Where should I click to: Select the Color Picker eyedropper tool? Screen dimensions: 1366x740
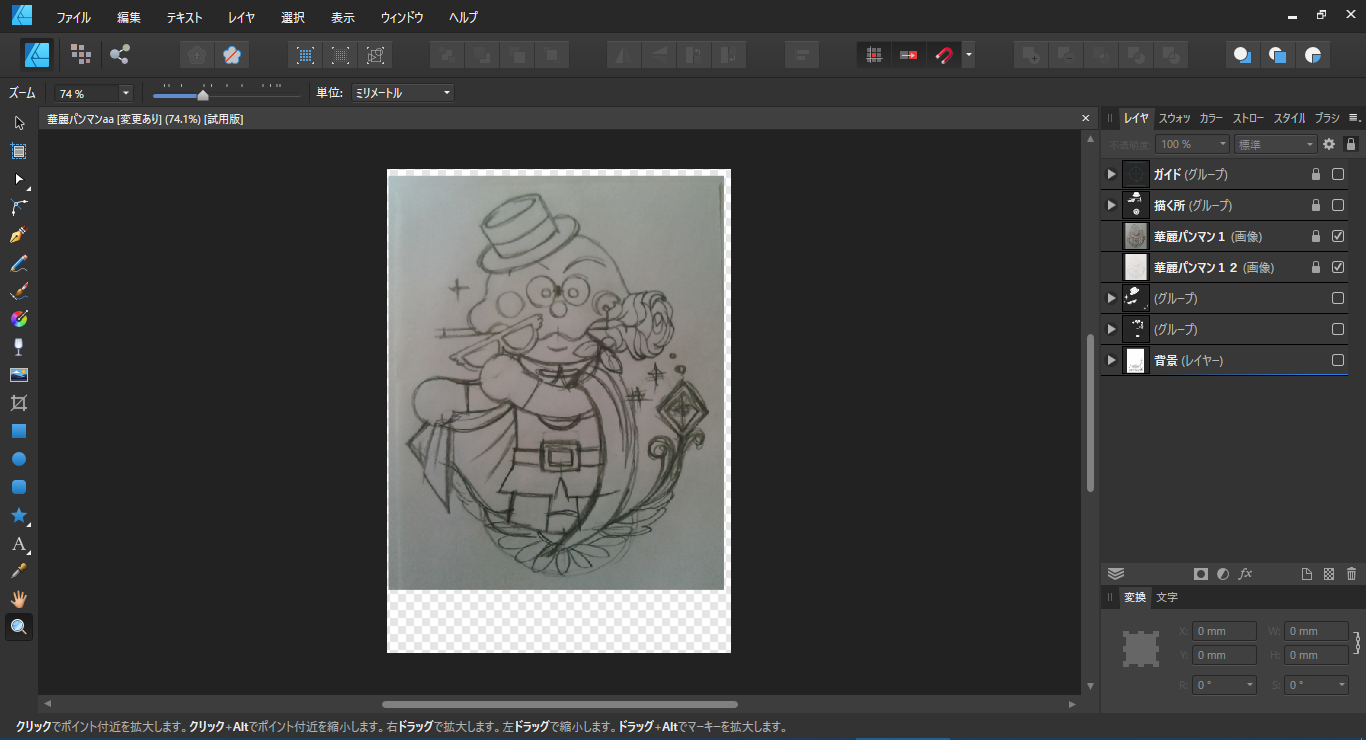18,571
